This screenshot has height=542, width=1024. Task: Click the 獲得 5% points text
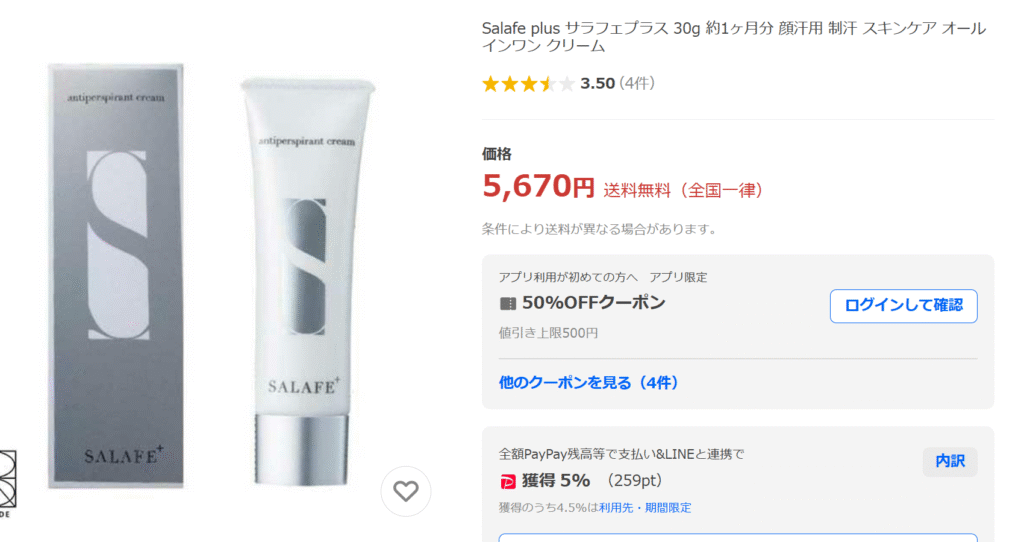point(556,480)
